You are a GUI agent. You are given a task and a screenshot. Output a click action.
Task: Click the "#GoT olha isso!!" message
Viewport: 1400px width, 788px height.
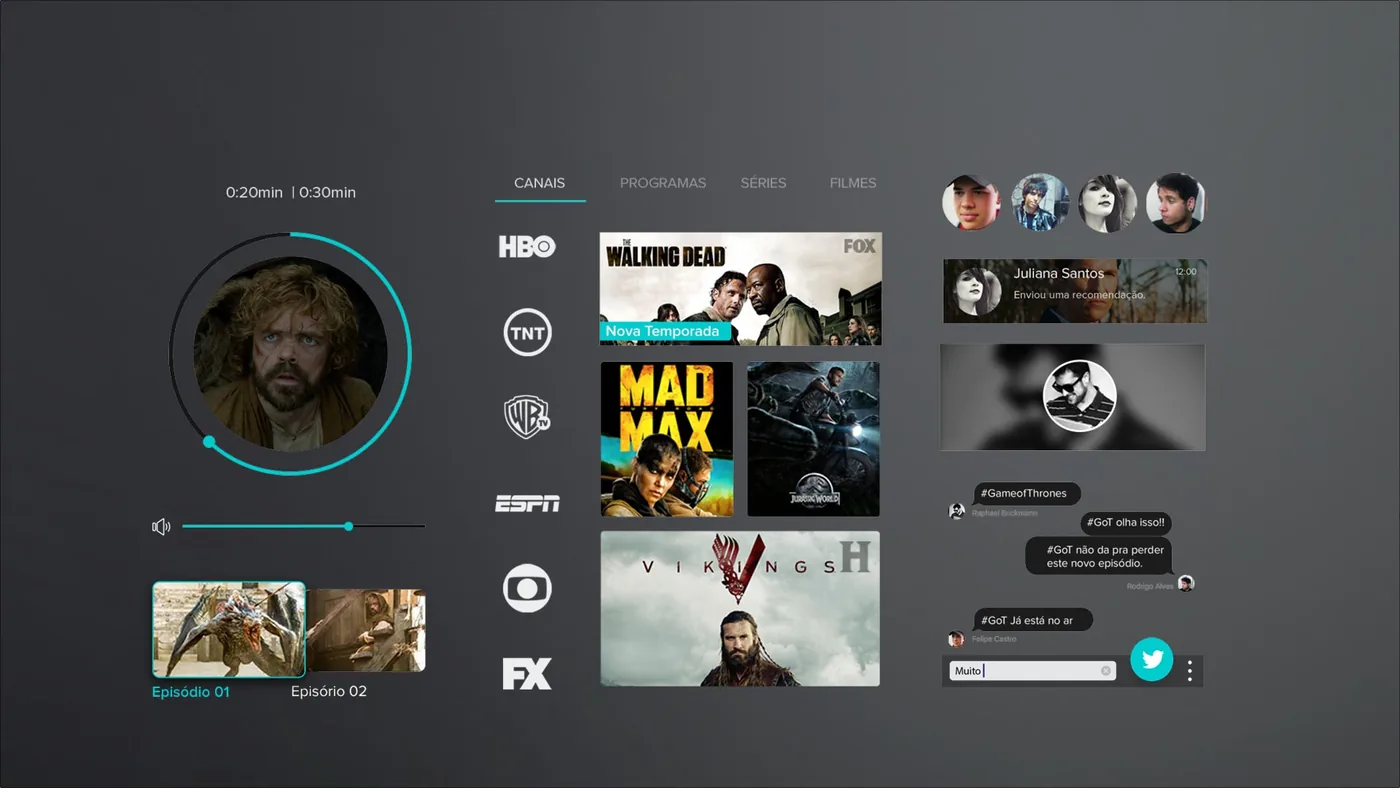click(x=1126, y=523)
